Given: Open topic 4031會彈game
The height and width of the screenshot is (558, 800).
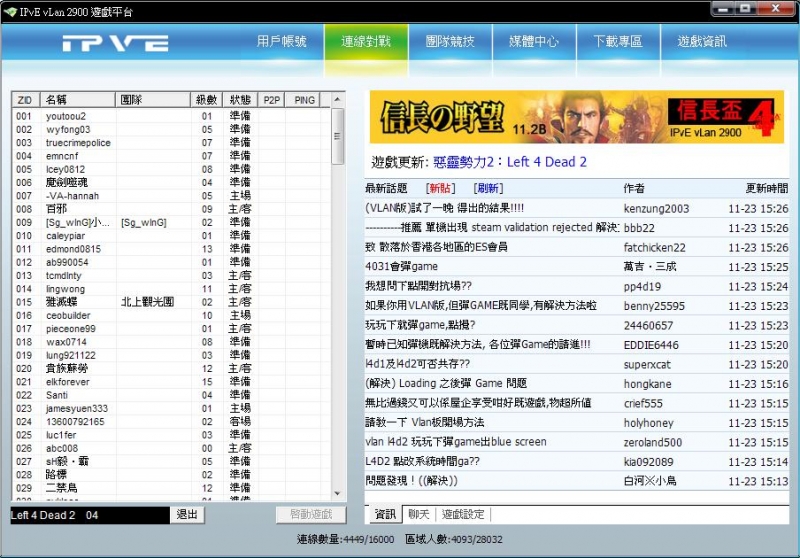Looking at the screenshot, I should 402,266.
